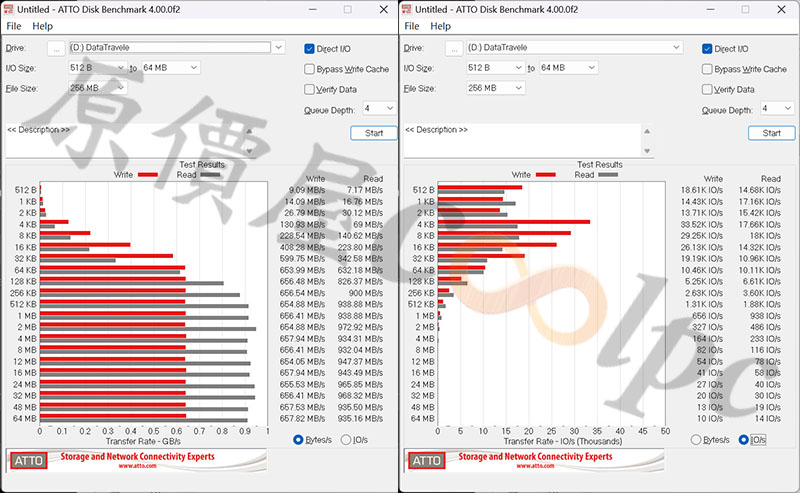Click drive browse '...' button in right window
Viewport: 800px width, 493px height.
click(x=454, y=48)
